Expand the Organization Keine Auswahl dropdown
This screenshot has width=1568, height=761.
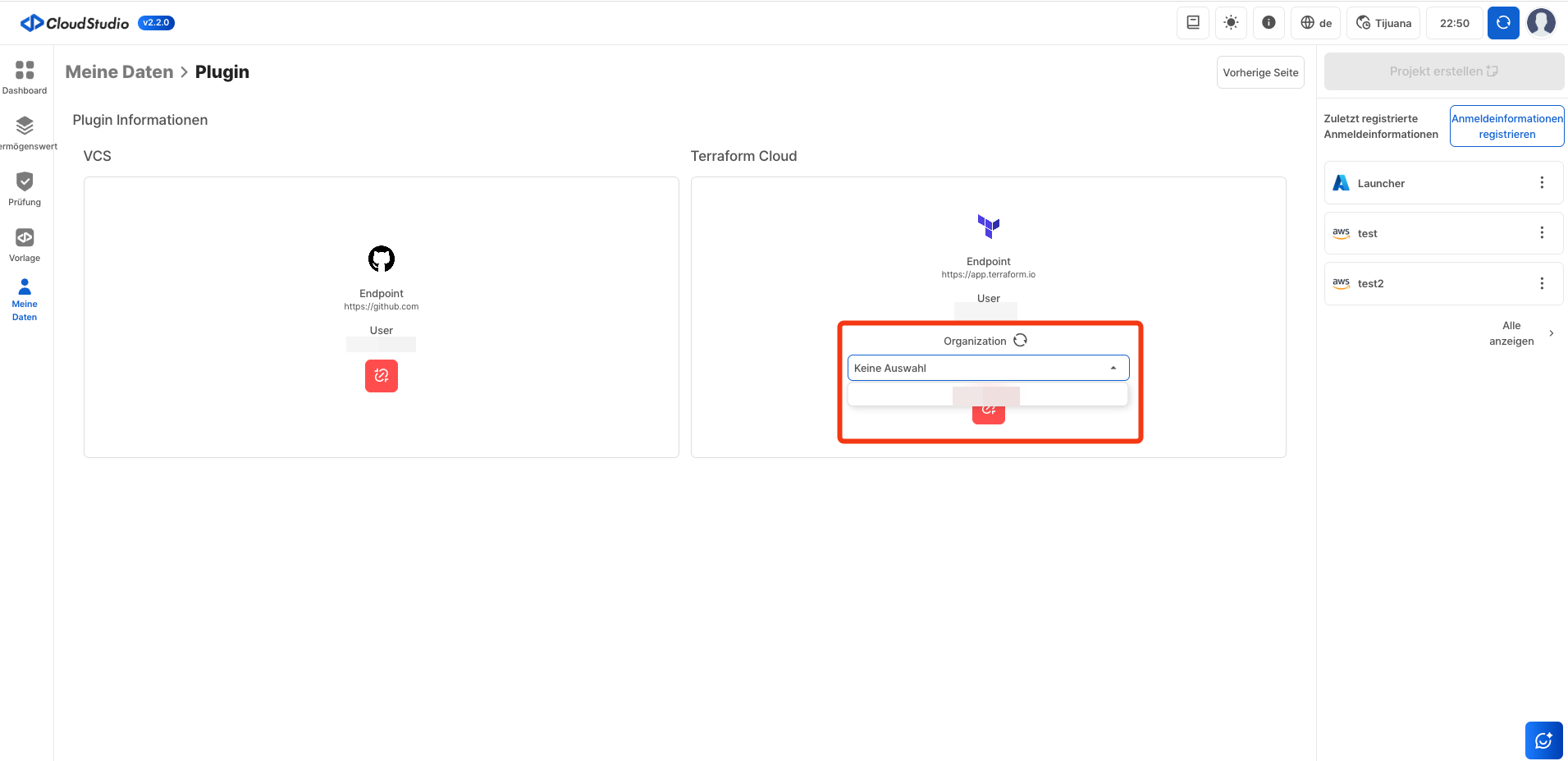click(988, 368)
